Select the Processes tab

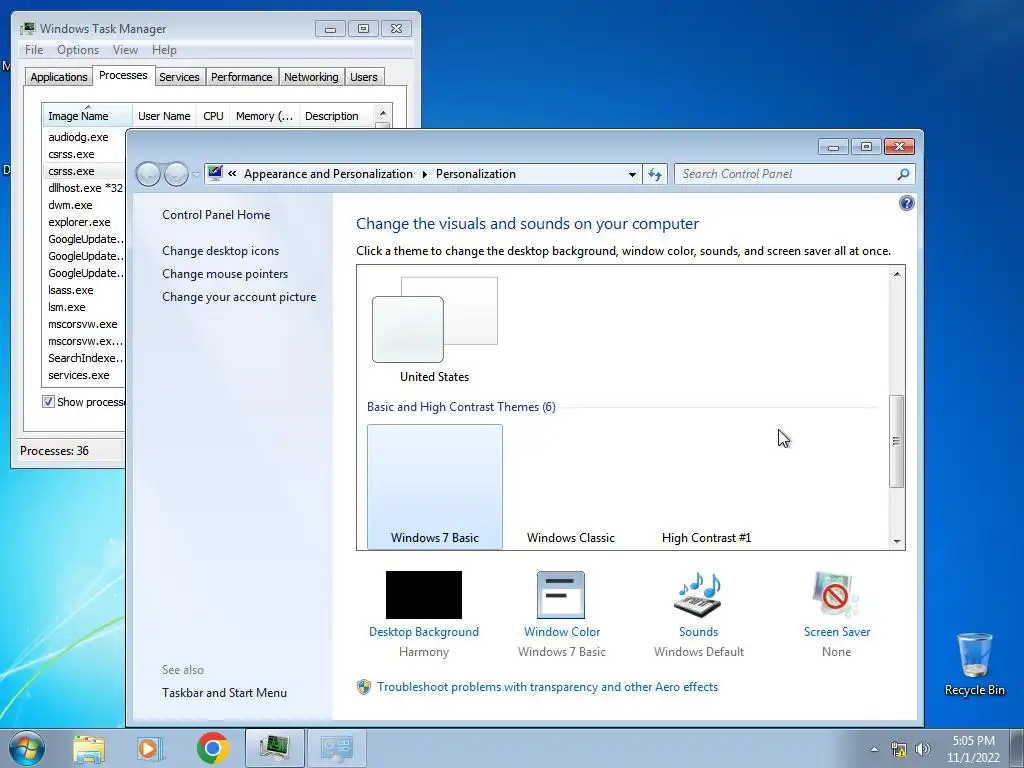point(123,76)
